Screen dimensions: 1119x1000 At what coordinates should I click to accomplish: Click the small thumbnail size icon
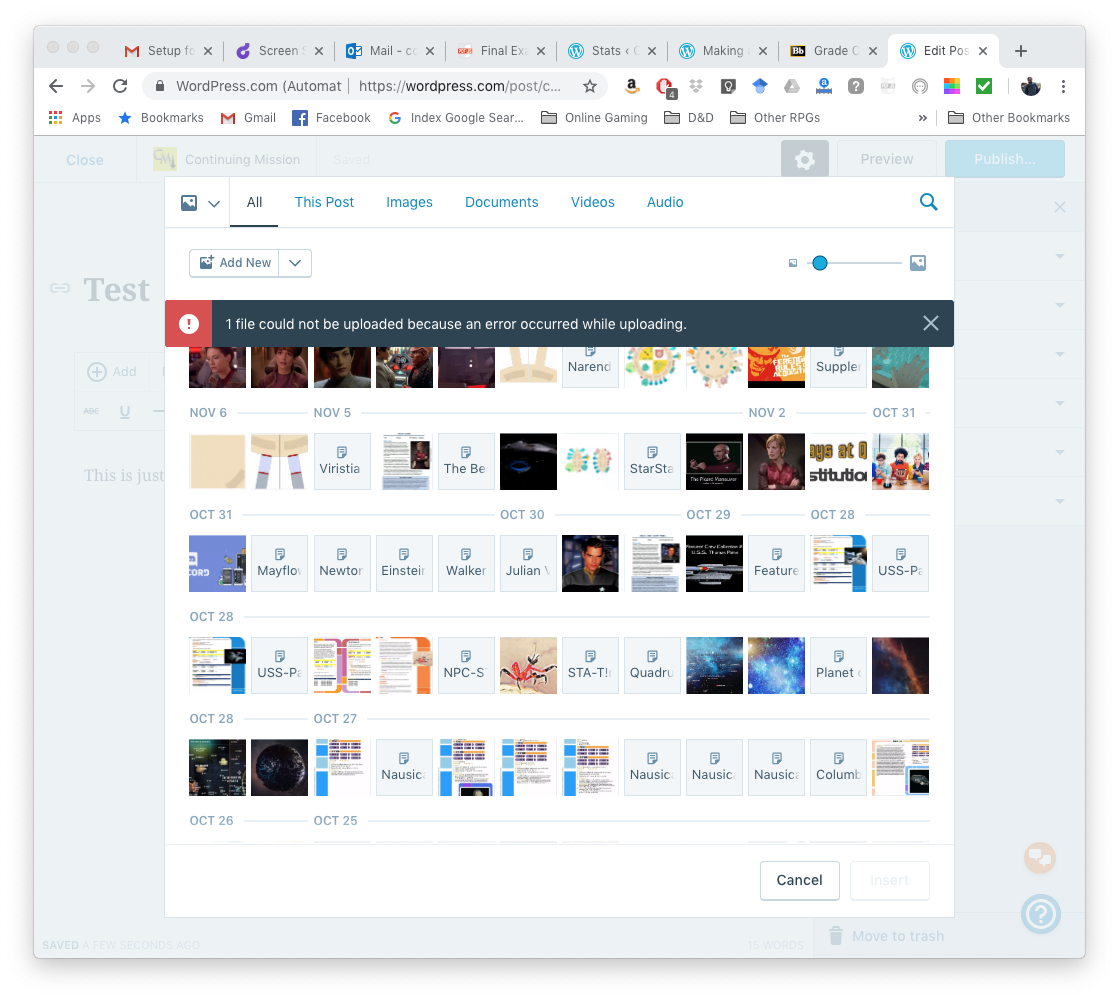tap(793, 263)
